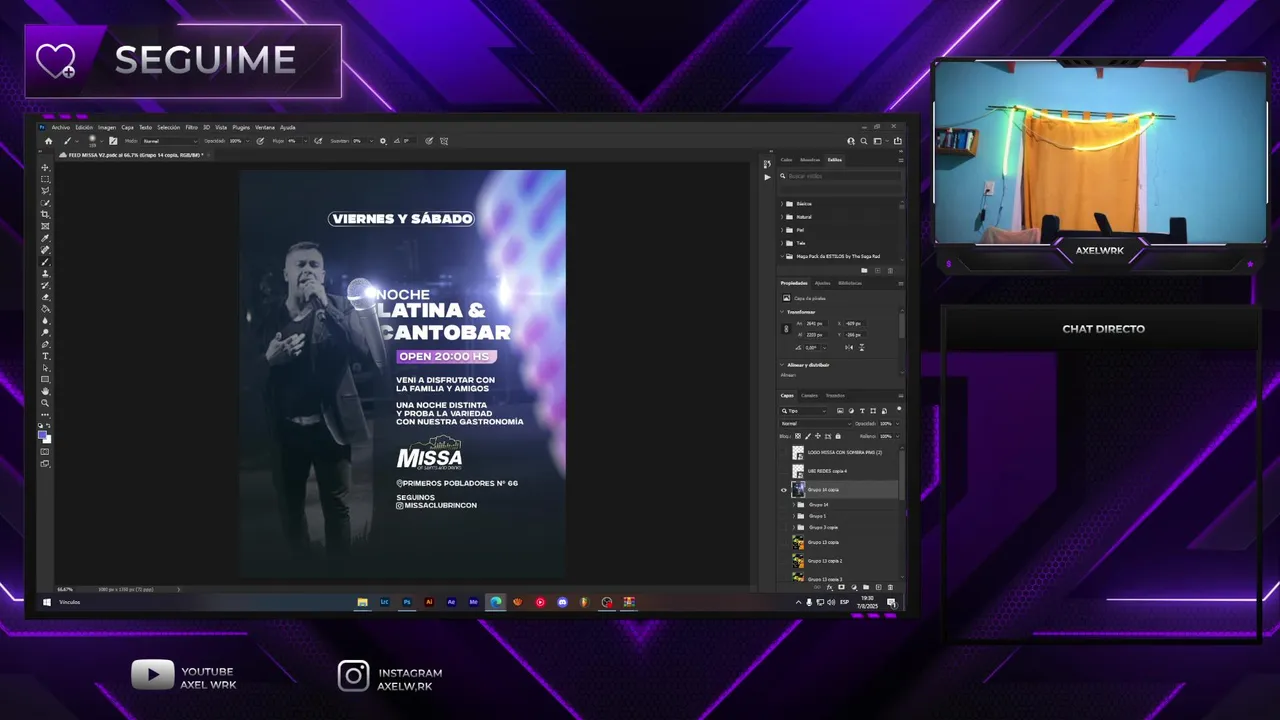Create new adjustment layer icon
The height and width of the screenshot is (720, 1280).
[854, 587]
